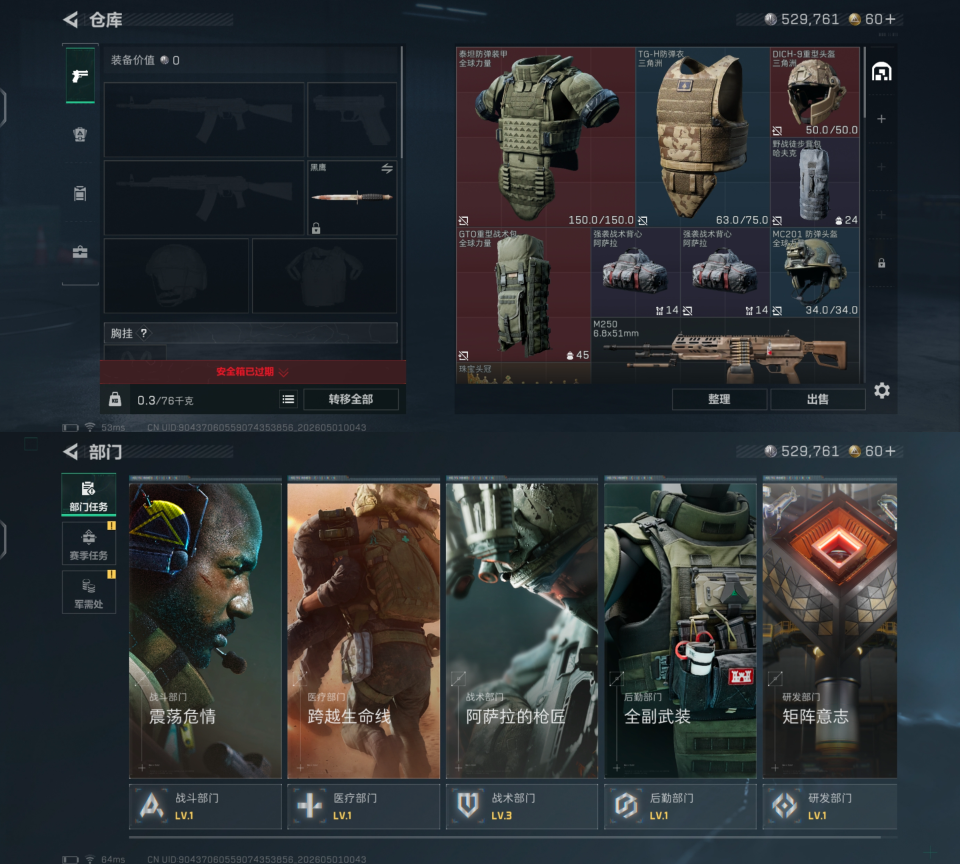
Task: Expand the 安全箱已过期 red banner
Action: 252,372
